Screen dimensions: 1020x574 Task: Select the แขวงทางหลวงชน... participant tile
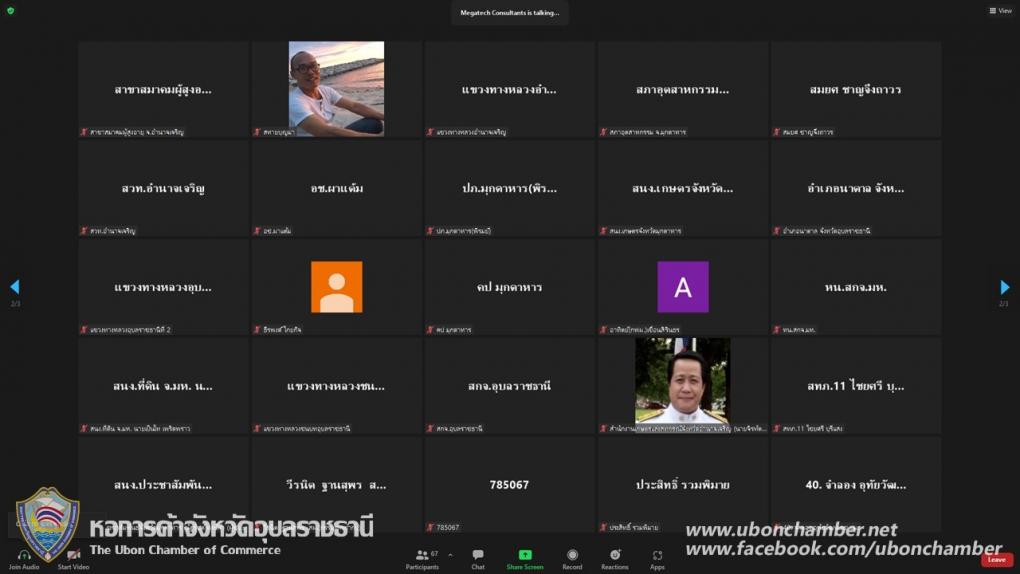(336, 386)
